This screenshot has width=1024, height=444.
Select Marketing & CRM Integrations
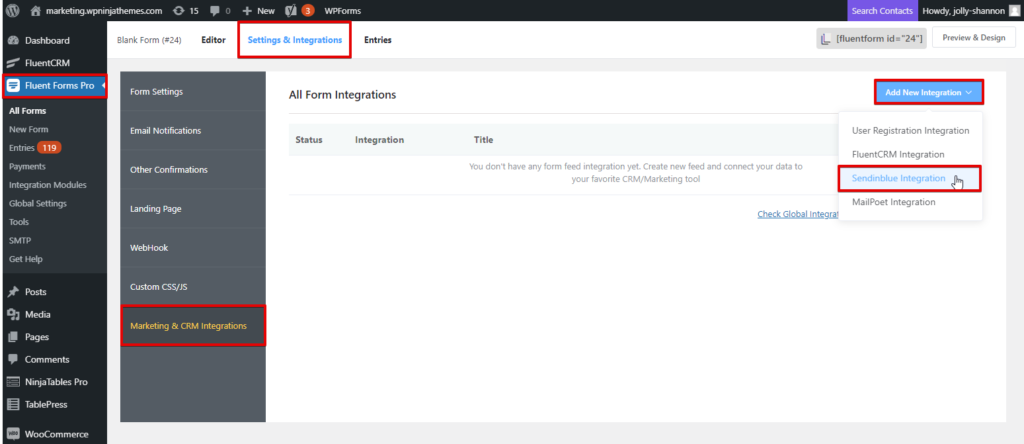click(x=193, y=326)
